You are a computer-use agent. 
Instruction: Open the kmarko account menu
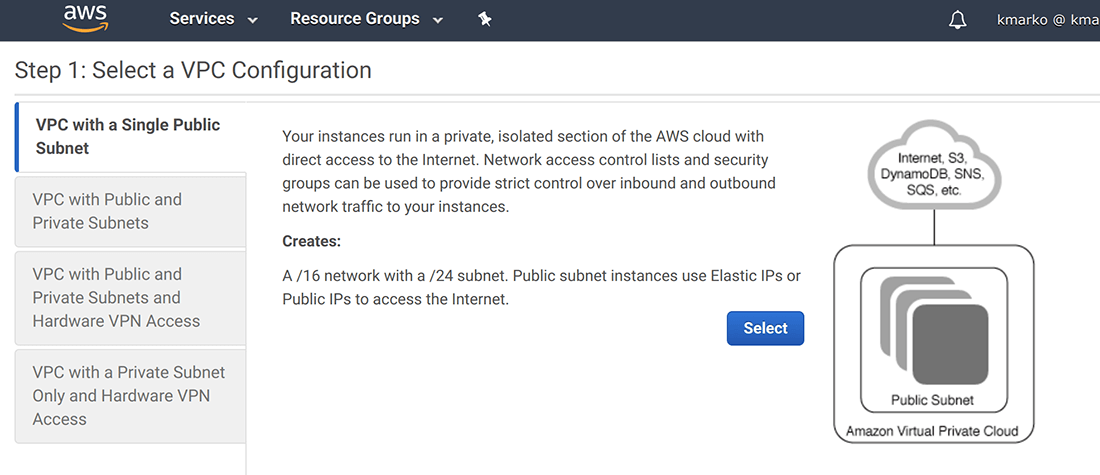(x=1047, y=19)
